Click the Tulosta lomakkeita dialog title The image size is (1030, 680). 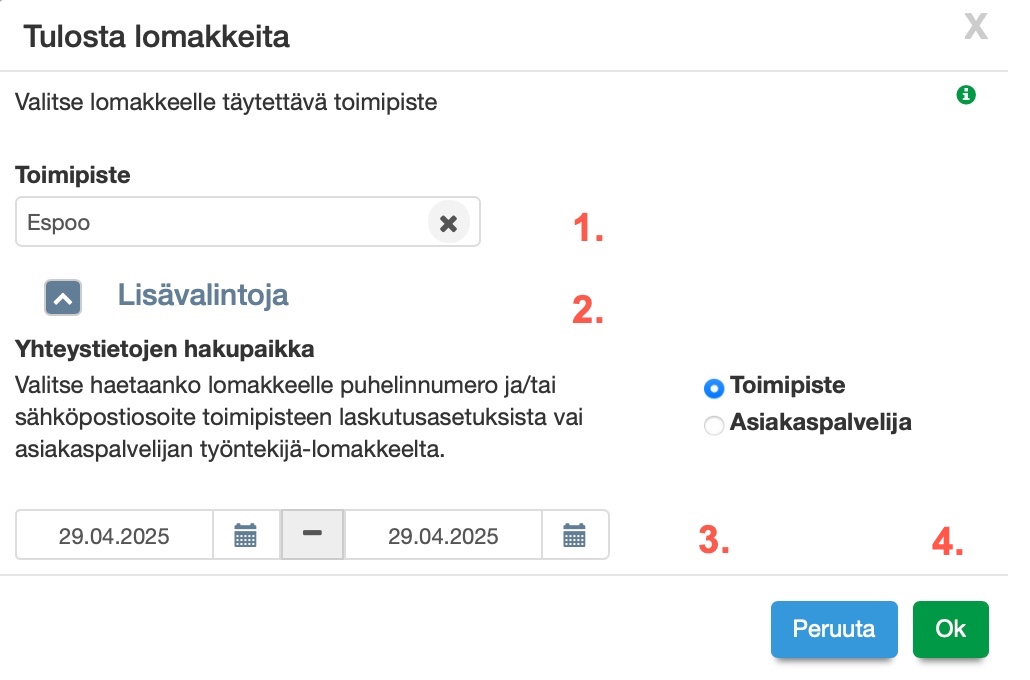[157, 38]
